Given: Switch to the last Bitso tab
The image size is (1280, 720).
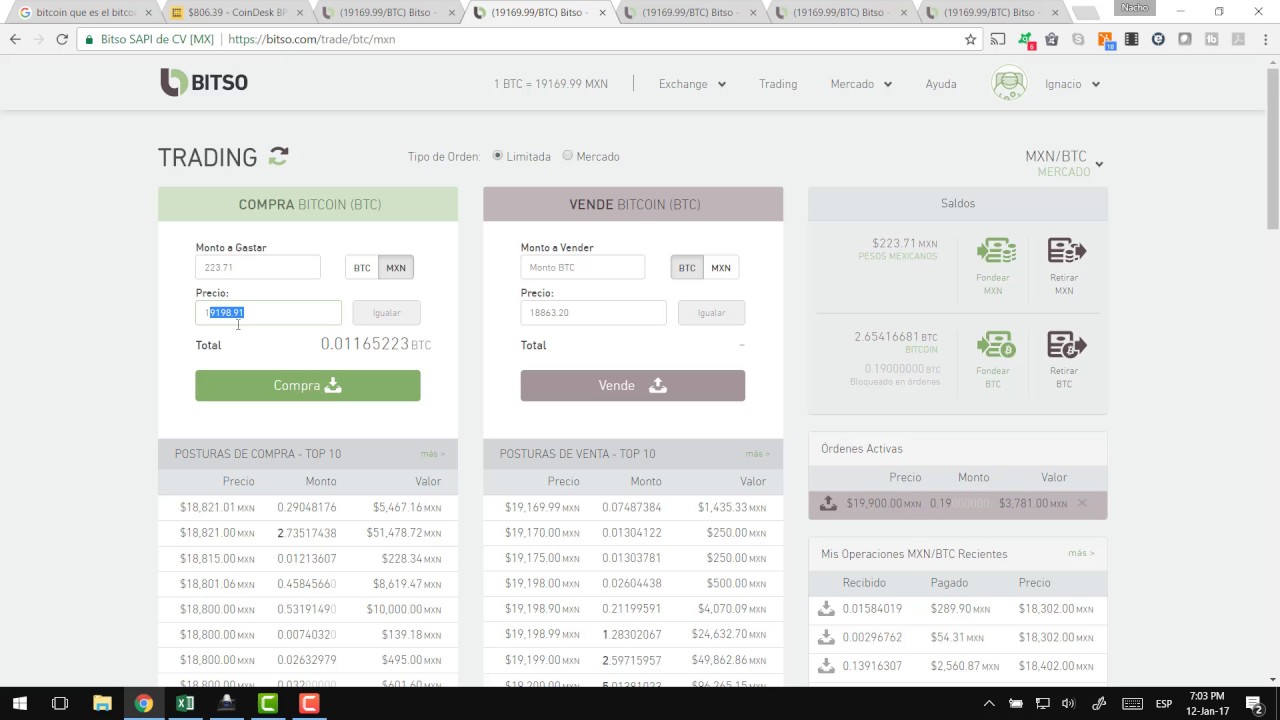Looking at the screenshot, I should (990, 13).
